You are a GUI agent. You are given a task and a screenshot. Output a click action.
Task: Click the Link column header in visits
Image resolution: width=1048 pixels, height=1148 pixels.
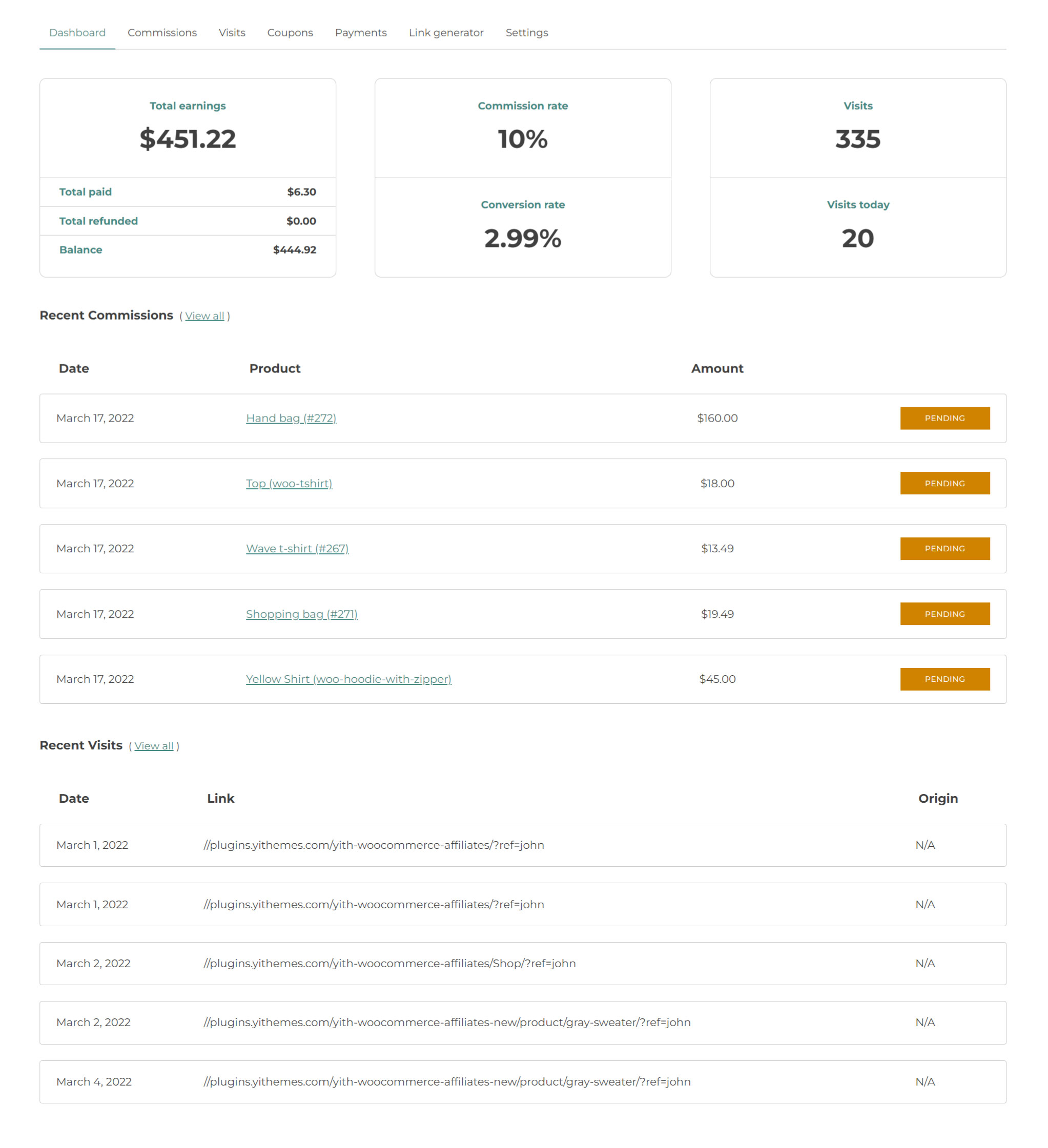220,798
